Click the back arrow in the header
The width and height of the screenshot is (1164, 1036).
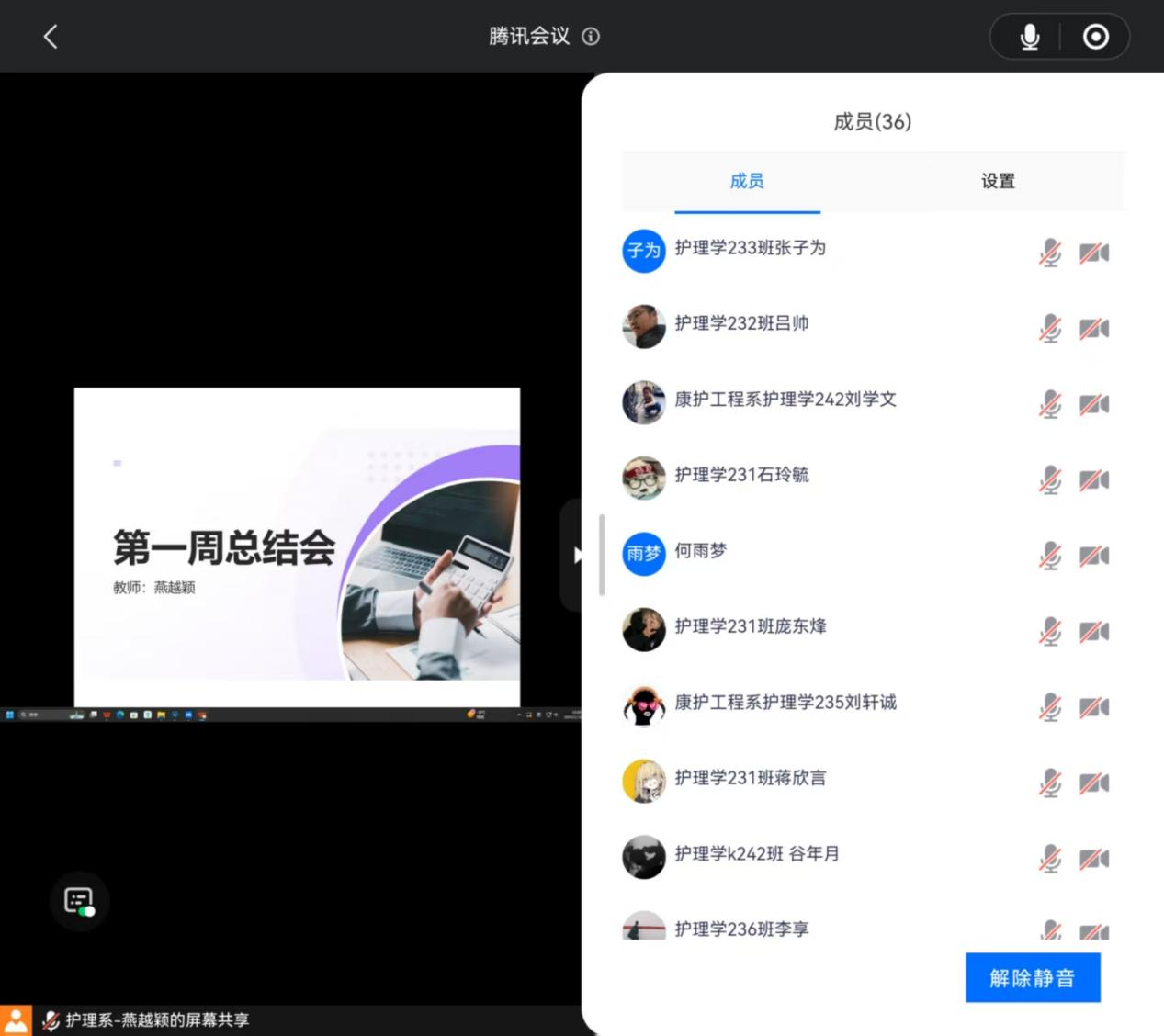(51, 37)
